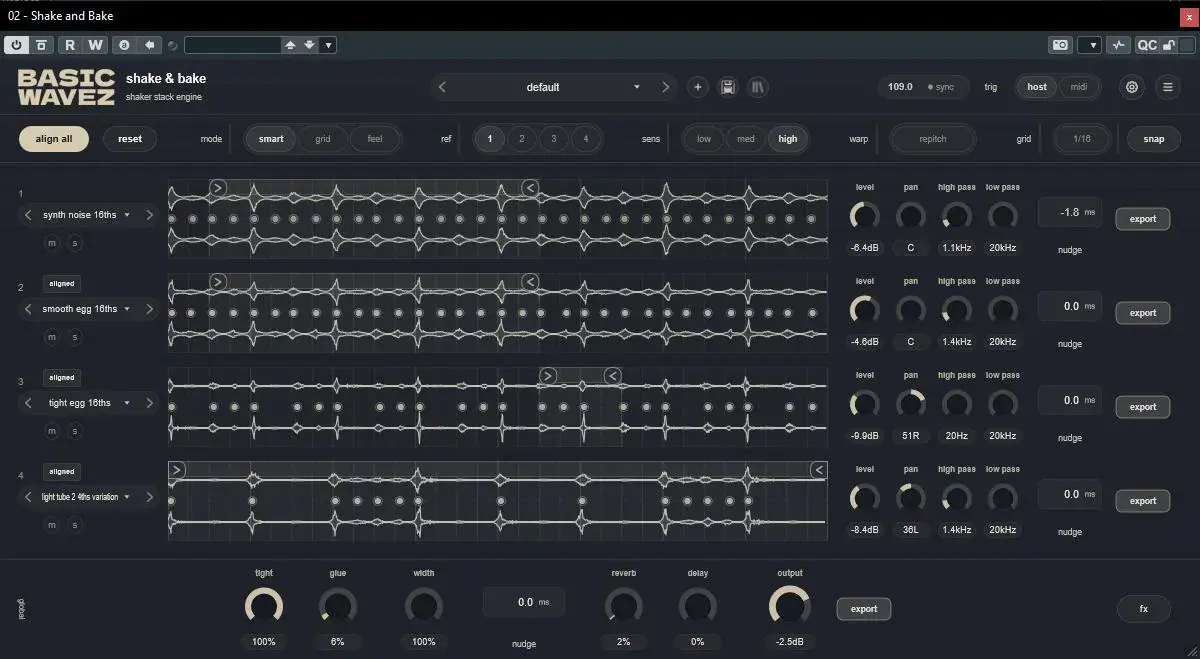
Task: Select smart mode
Action: pos(271,139)
